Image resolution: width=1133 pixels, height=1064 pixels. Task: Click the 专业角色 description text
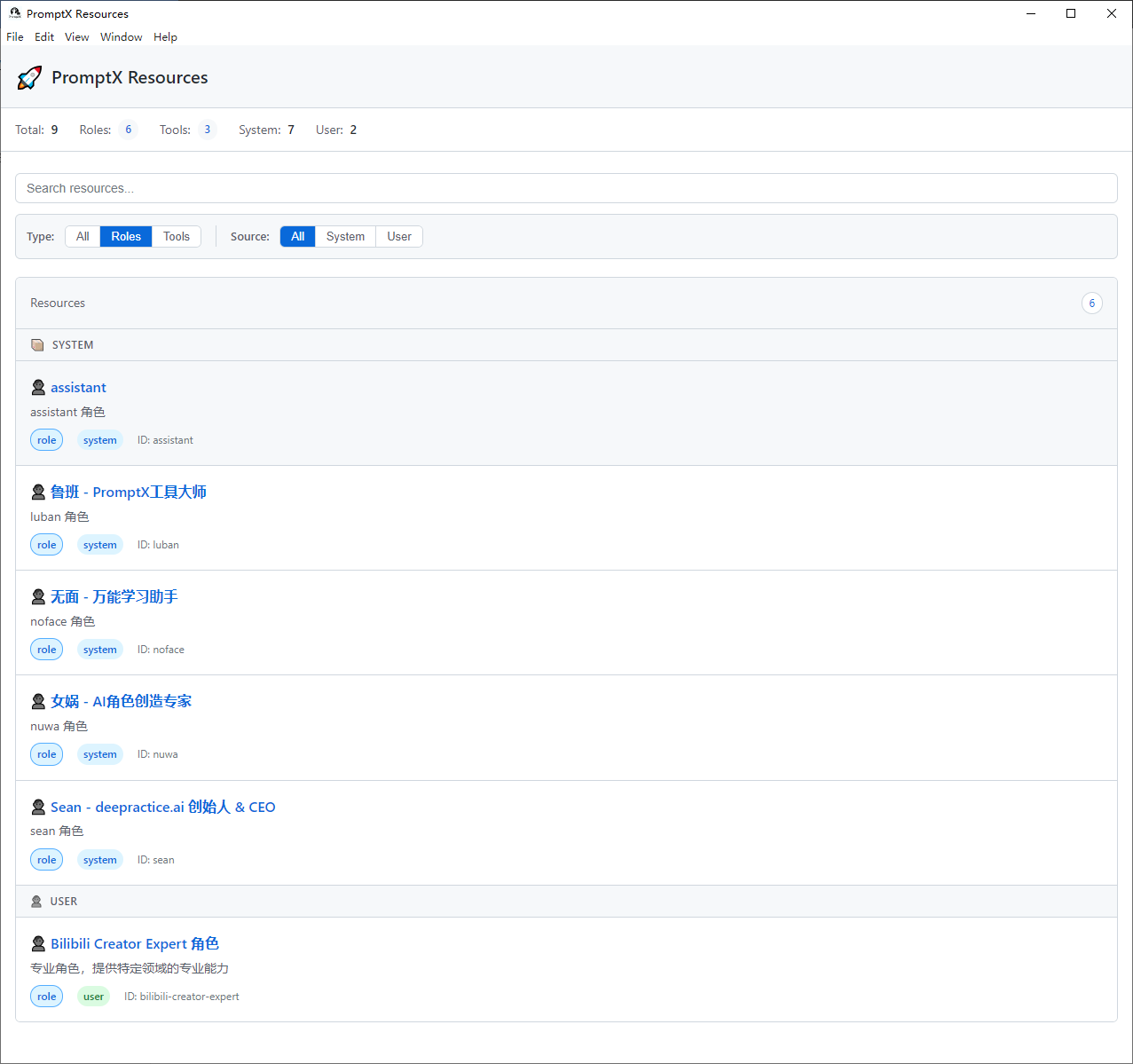[130, 968]
